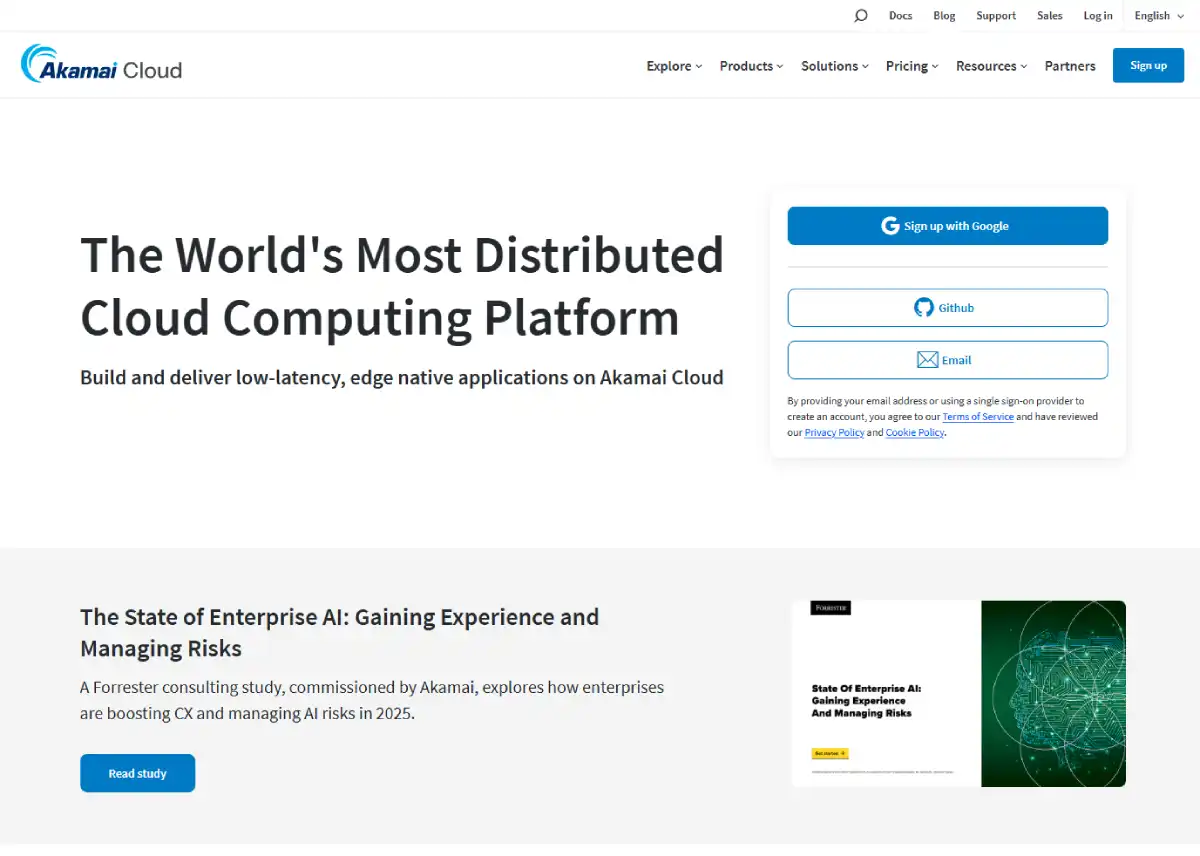The height and width of the screenshot is (856, 1200).
Task: Open the Blog link
Action: (x=944, y=15)
